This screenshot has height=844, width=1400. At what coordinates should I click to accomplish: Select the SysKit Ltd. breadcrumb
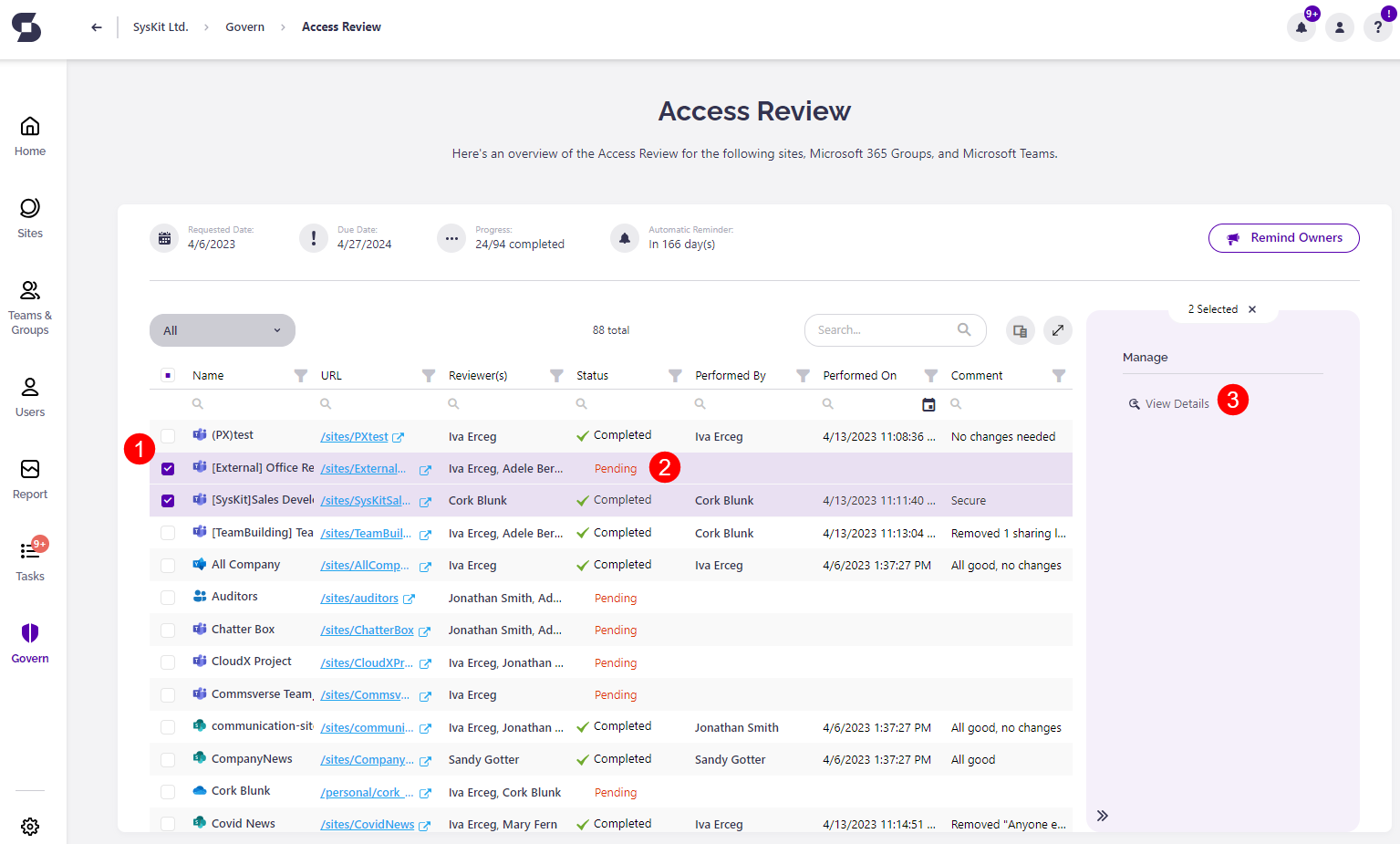161,26
